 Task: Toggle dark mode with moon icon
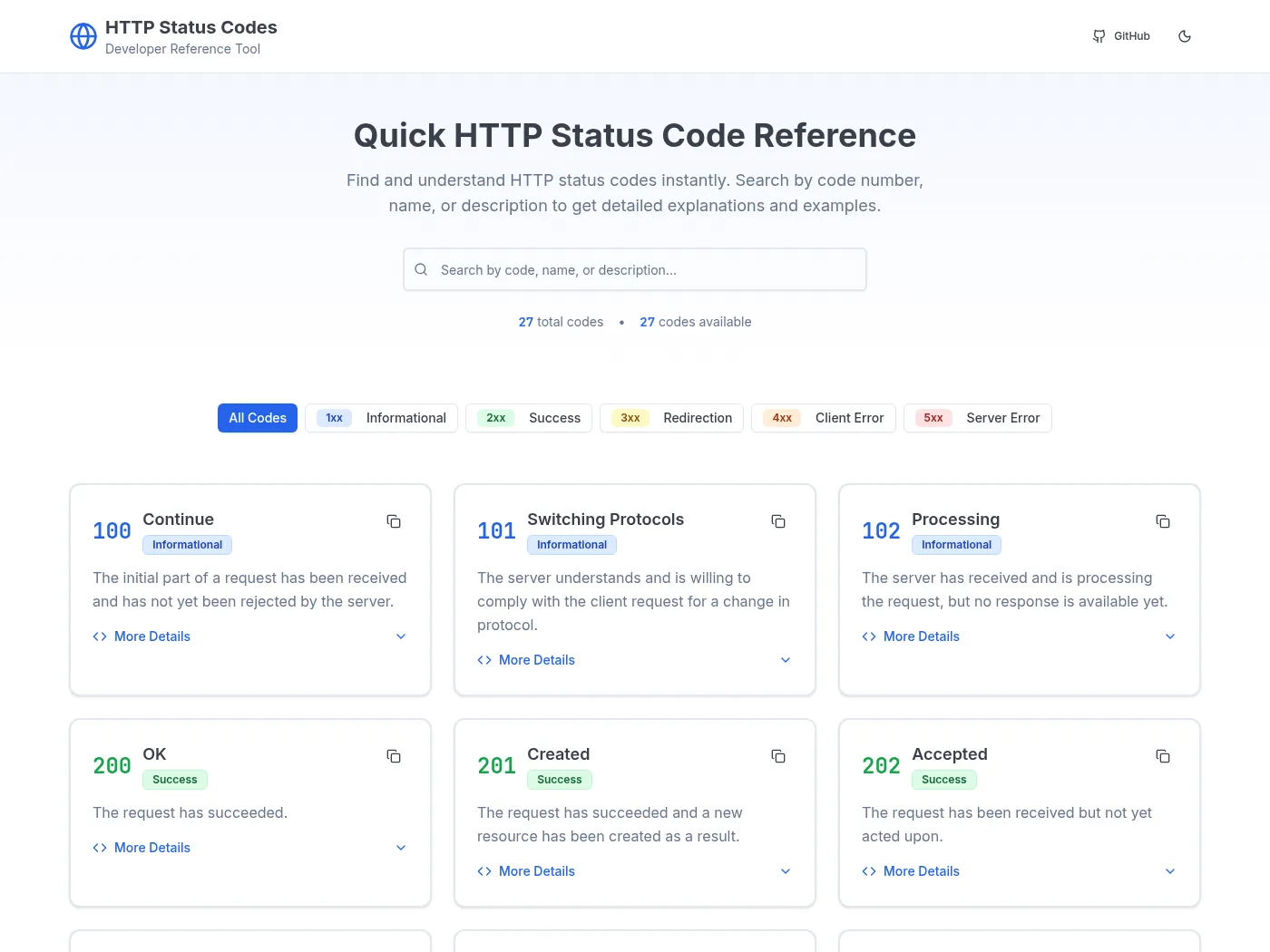(1185, 36)
